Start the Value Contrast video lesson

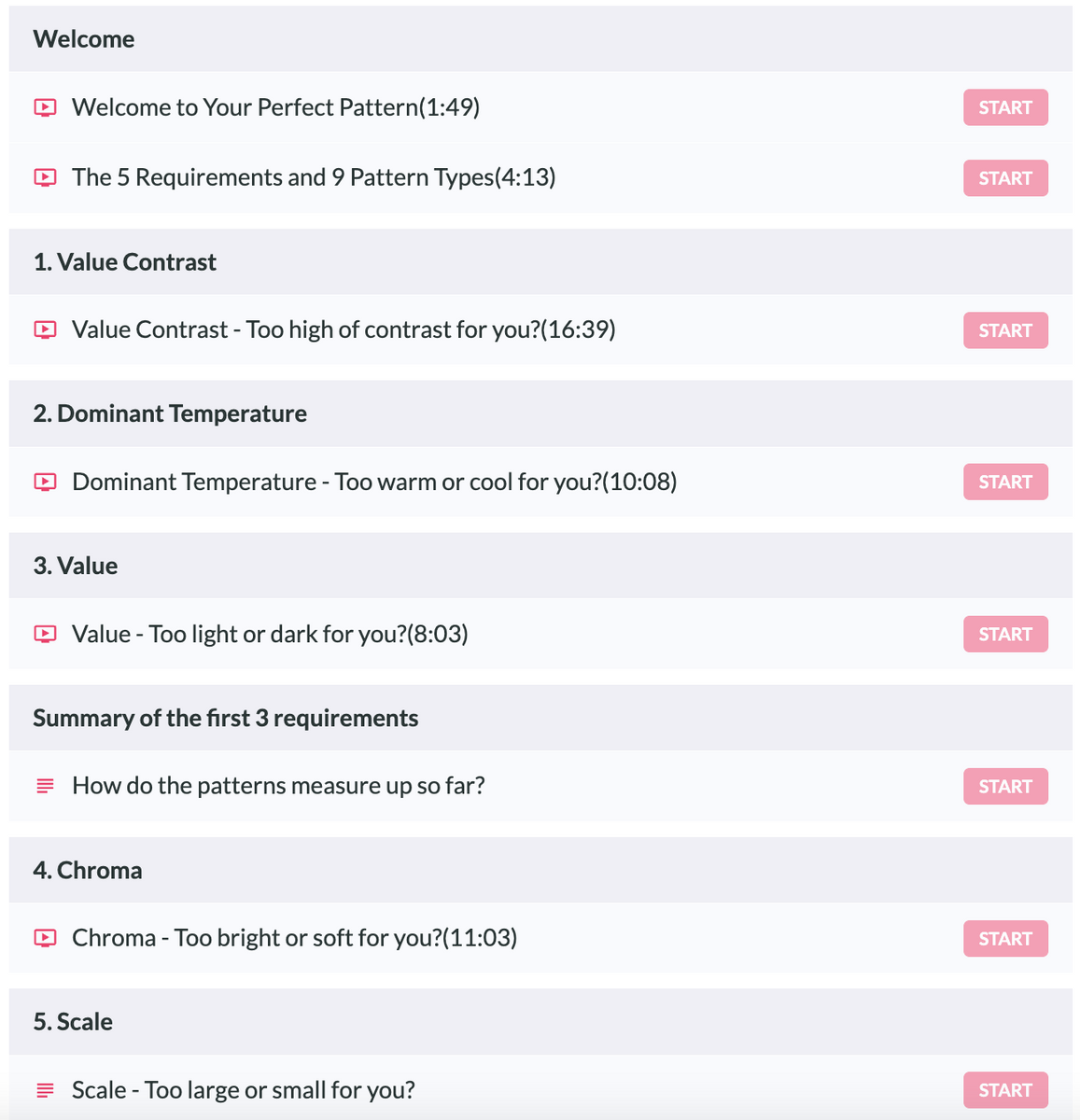coord(1004,330)
